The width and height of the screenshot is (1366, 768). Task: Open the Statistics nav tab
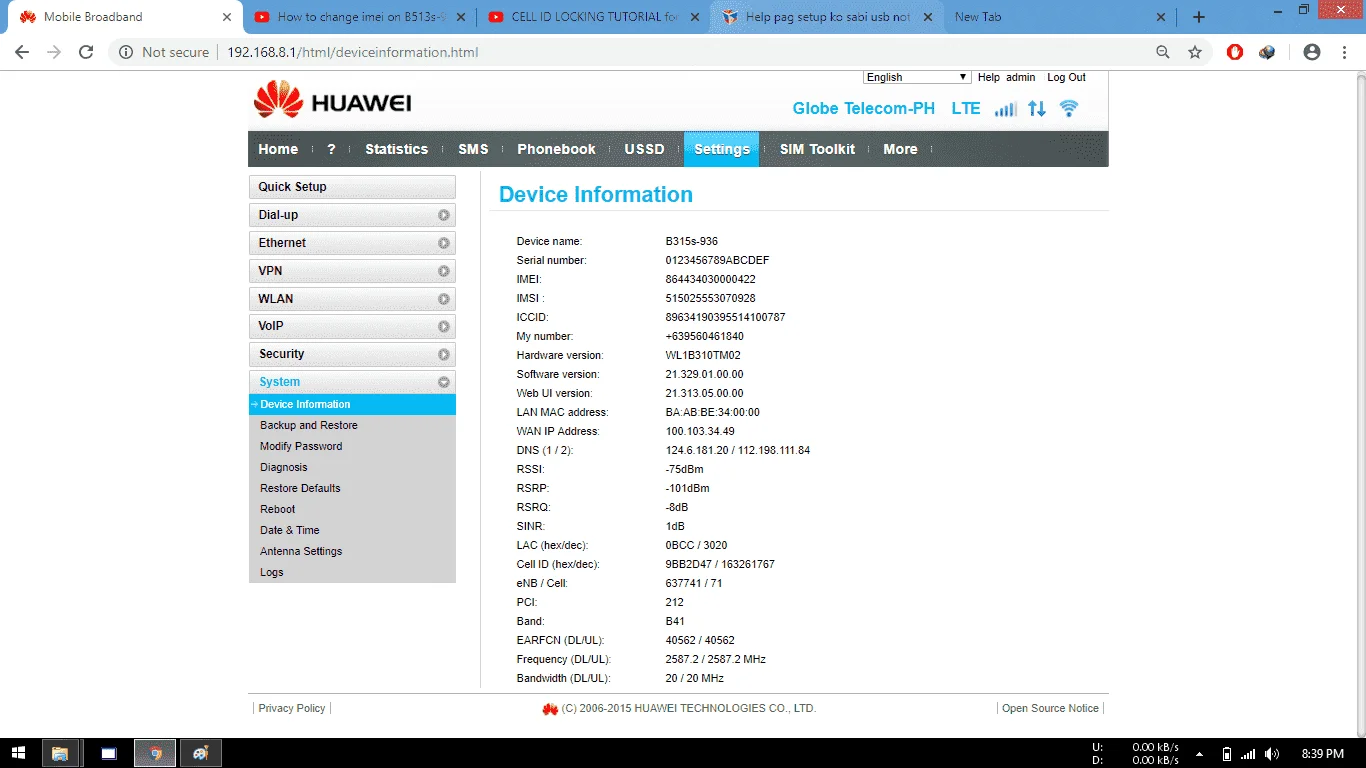click(396, 149)
